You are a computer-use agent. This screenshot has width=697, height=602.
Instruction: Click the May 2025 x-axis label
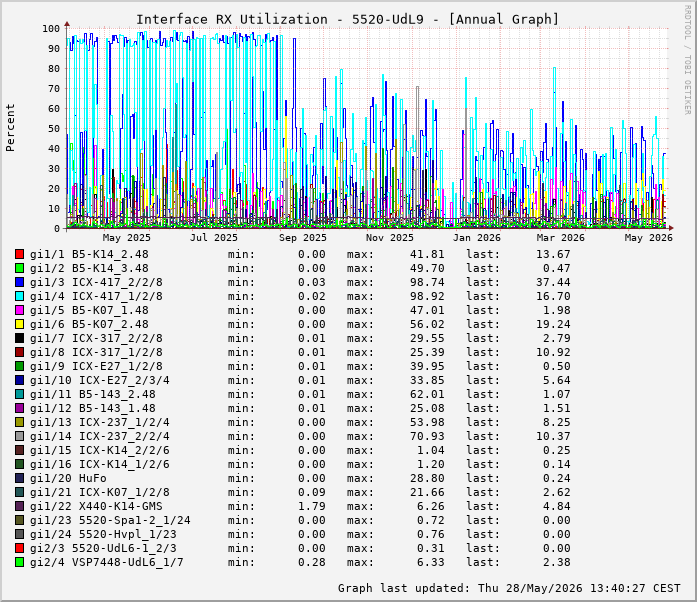pyautogui.click(x=127, y=237)
